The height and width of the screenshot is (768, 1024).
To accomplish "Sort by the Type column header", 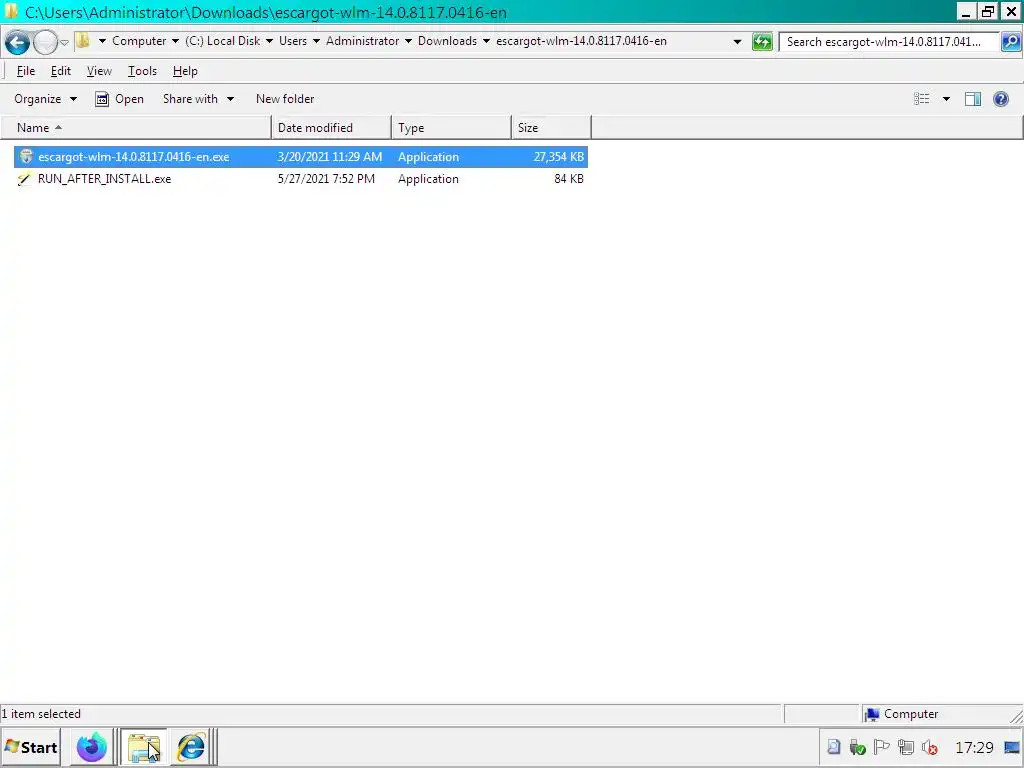I will (x=451, y=128).
